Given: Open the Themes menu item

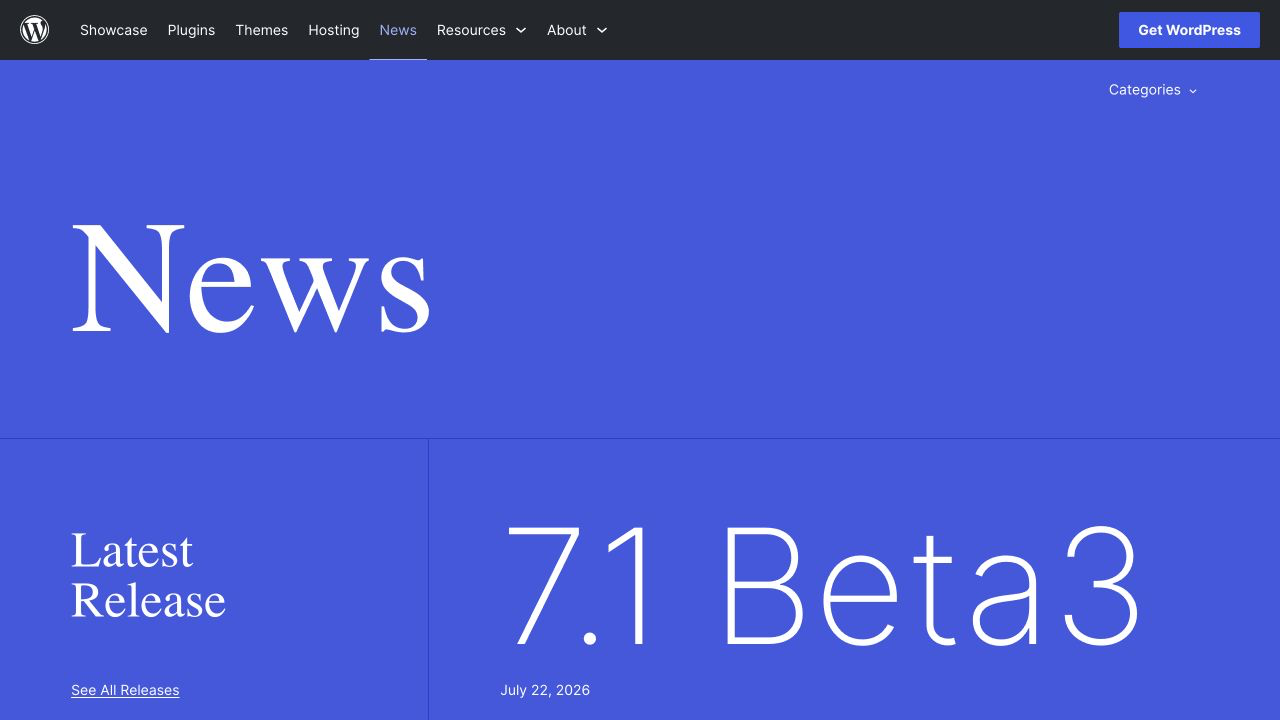Looking at the screenshot, I should [262, 30].
